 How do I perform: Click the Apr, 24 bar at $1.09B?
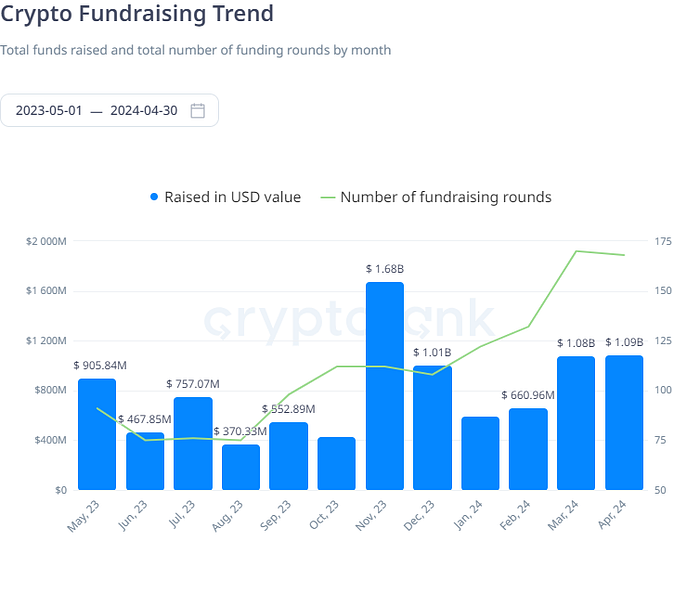point(624,423)
